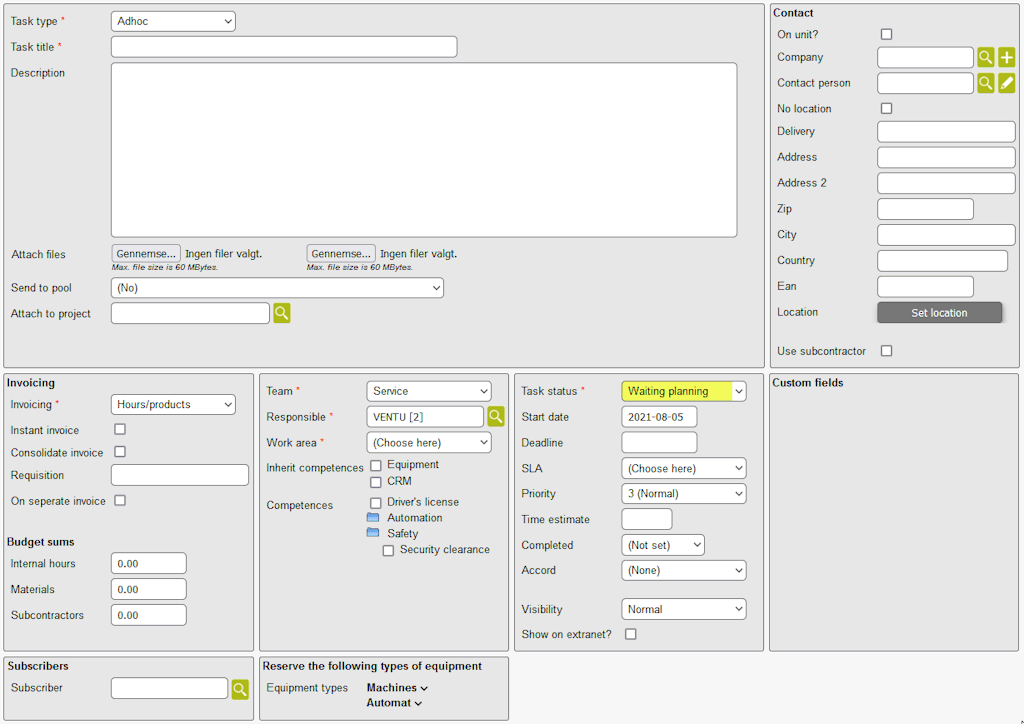Viewport: 1024px width, 724px height.
Task: Open the yellow highlighted Task status dropdown
Action: coord(683,391)
